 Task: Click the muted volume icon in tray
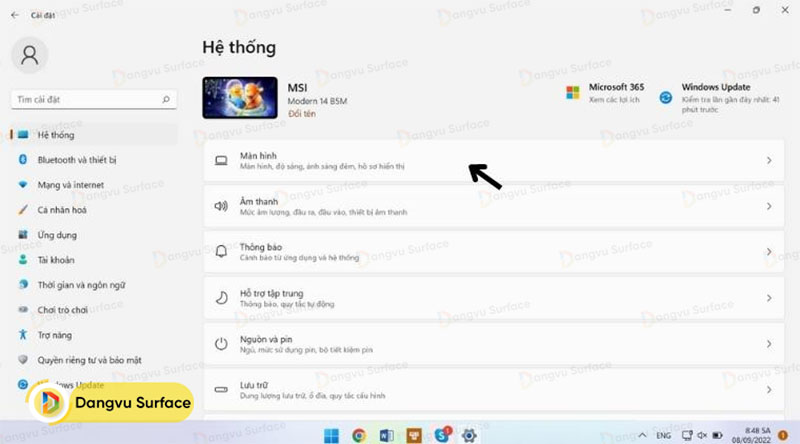pyautogui.click(x=702, y=435)
